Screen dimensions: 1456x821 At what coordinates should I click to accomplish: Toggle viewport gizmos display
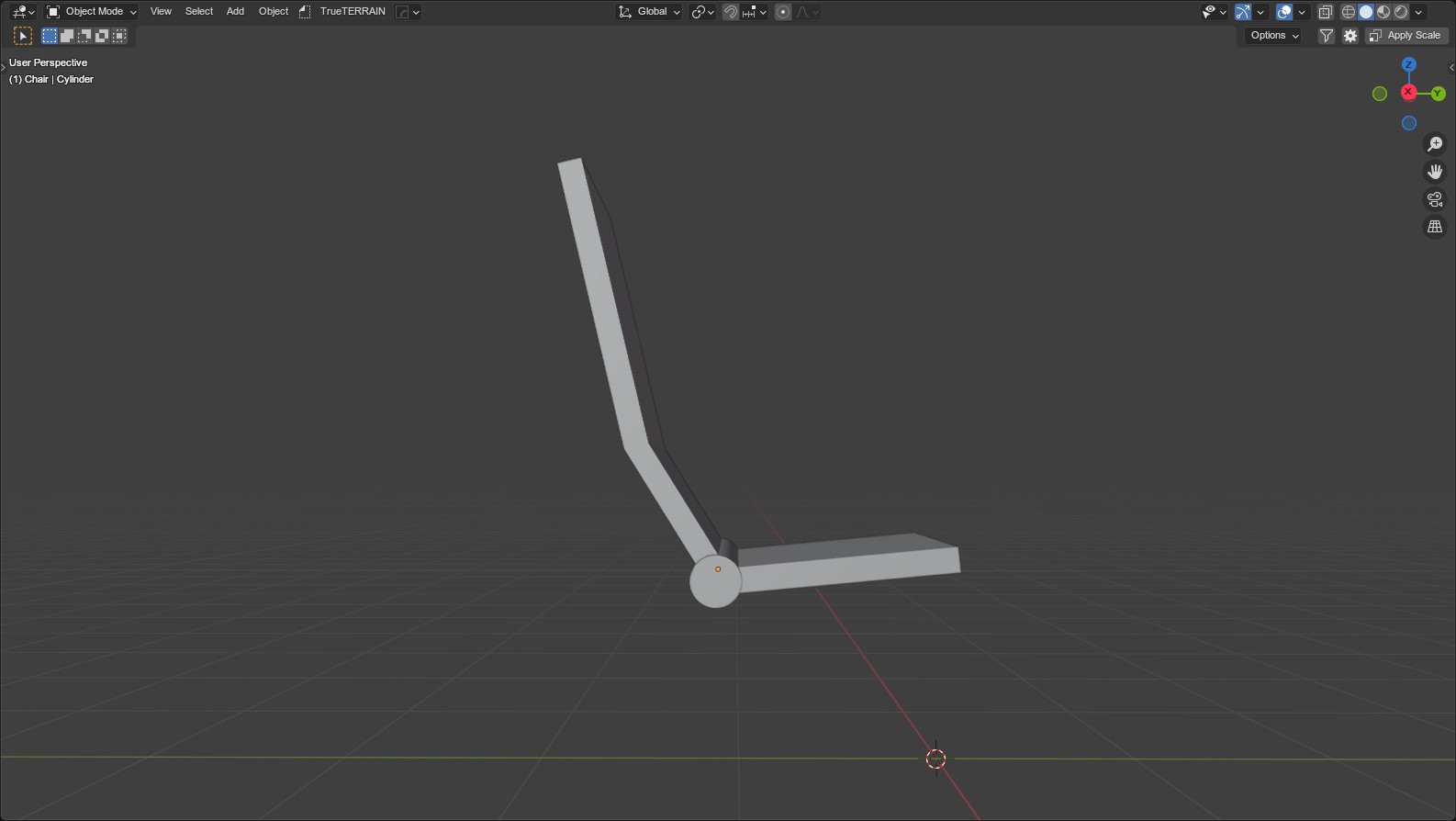click(1243, 12)
